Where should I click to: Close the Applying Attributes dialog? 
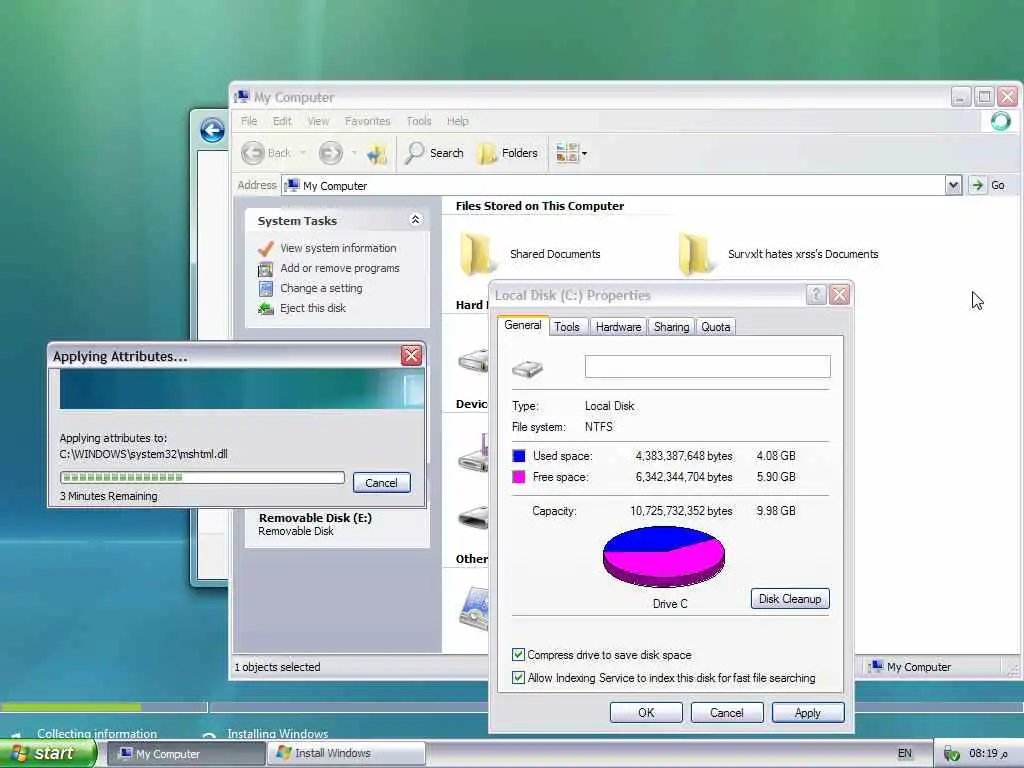pyautogui.click(x=411, y=355)
